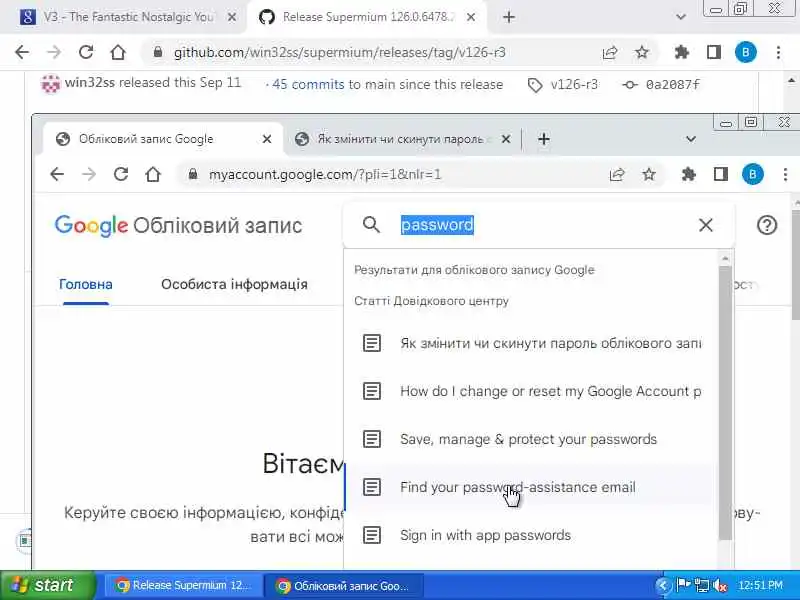
Task: Expand the tab search chevron in the front window
Action: click(691, 139)
